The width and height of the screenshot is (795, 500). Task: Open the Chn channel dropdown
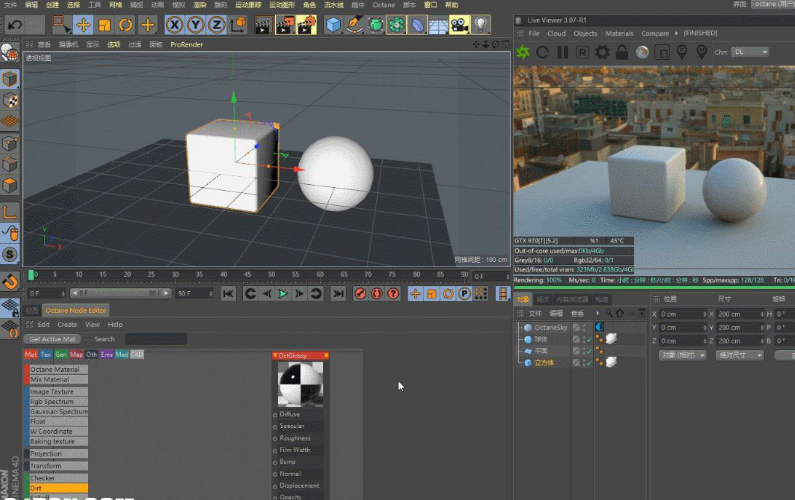click(750, 51)
